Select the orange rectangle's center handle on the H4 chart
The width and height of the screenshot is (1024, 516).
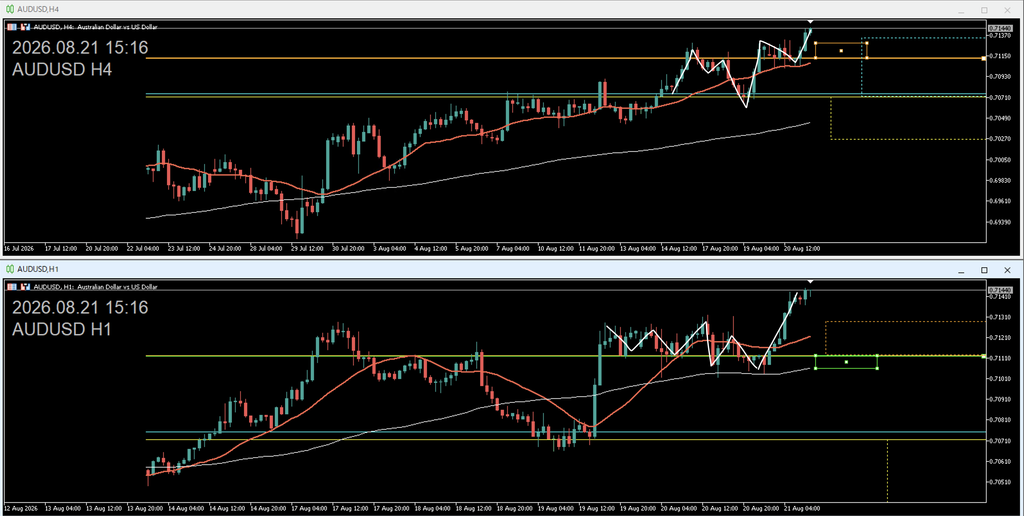click(841, 50)
